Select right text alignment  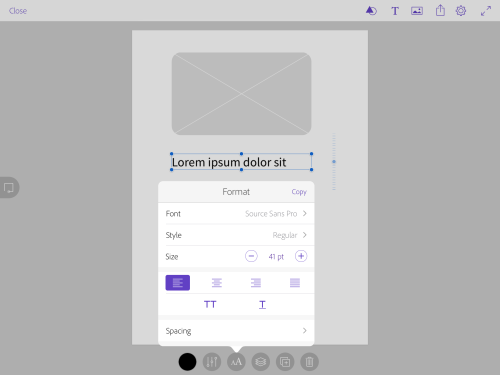pyautogui.click(x=256, y=283)
